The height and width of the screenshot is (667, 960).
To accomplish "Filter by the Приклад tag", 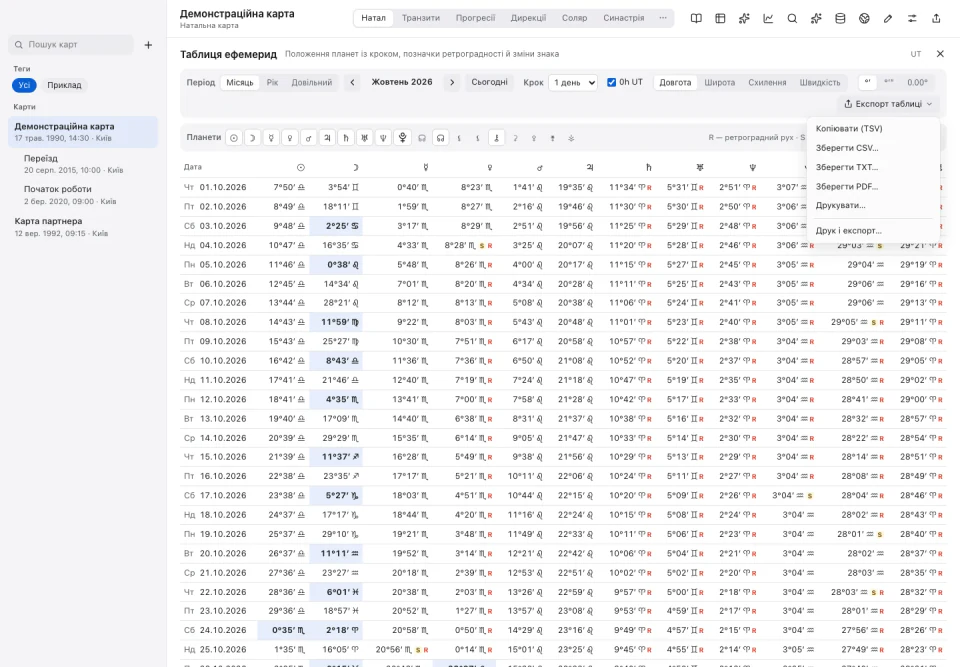I will tap(64, 85).
